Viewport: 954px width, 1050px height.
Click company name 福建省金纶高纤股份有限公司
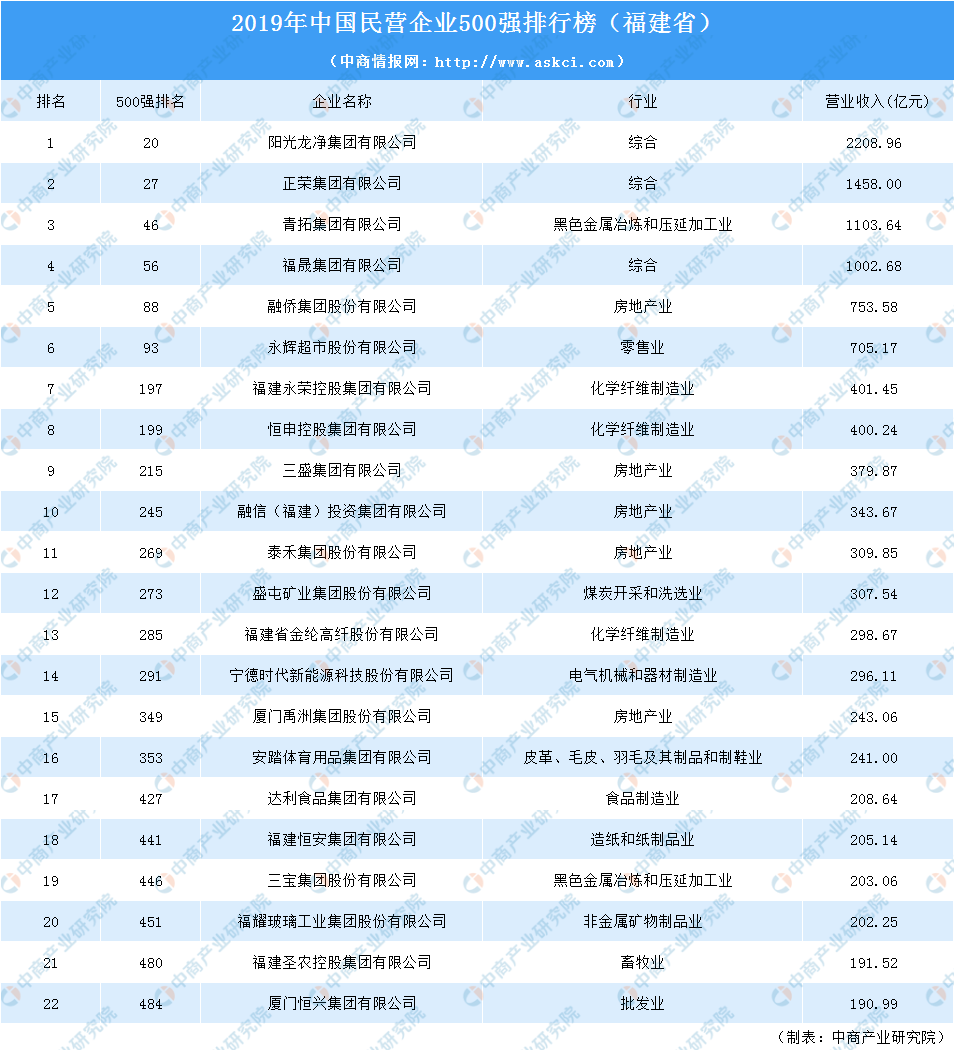341,635
